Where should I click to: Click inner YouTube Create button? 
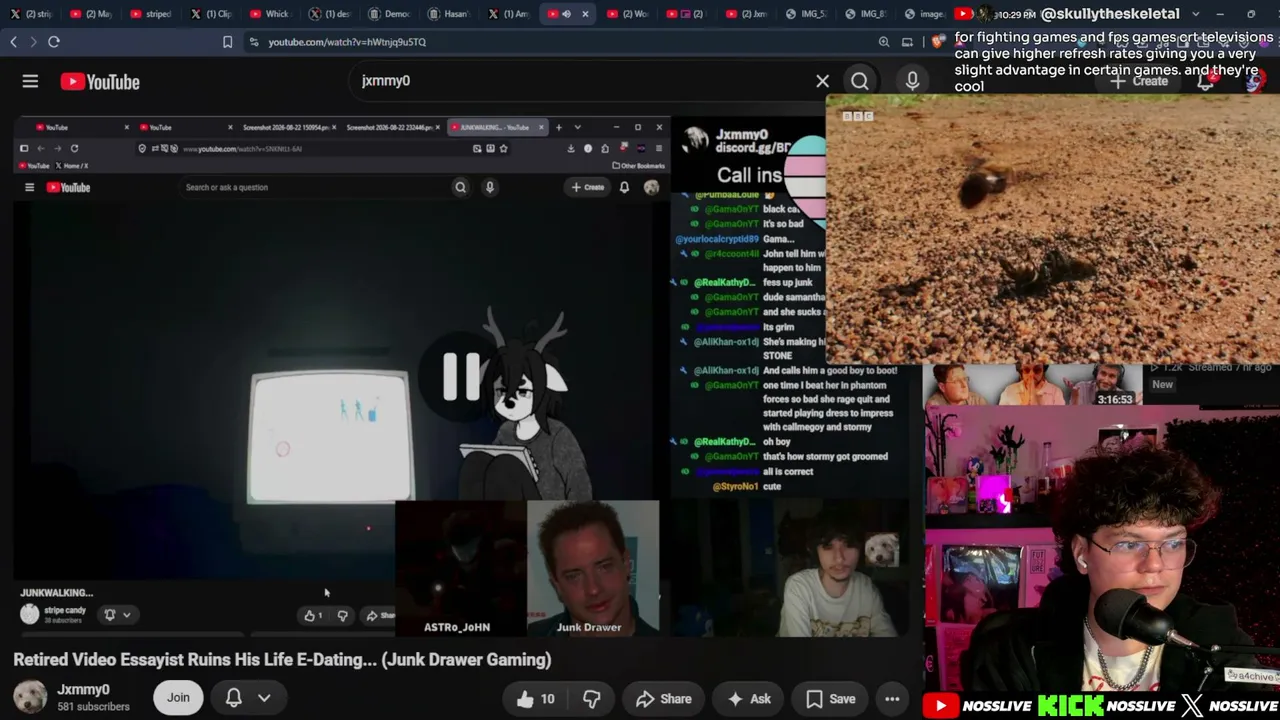(588, 187)
